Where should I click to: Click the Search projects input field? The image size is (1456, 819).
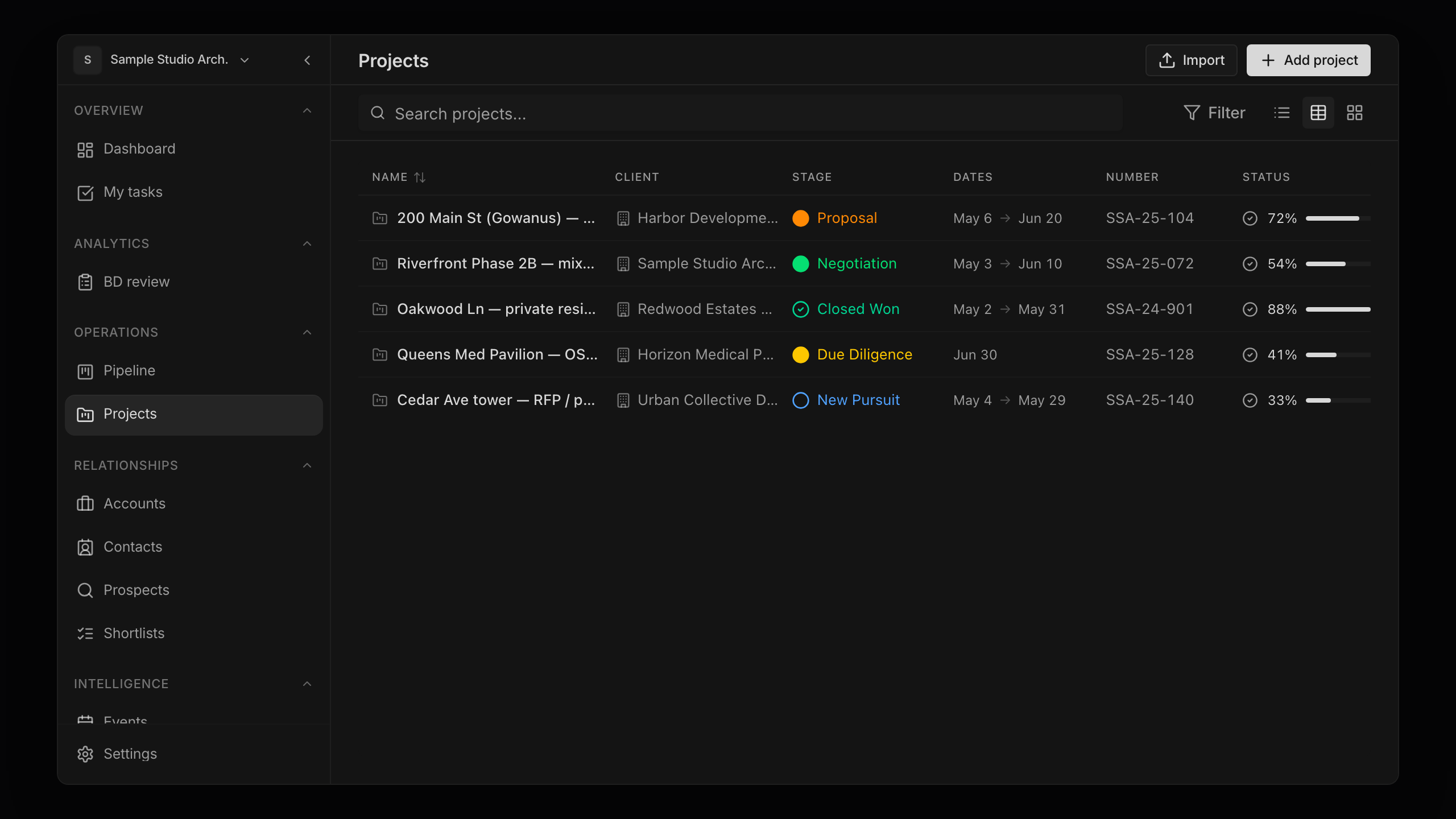coord(740,113)
